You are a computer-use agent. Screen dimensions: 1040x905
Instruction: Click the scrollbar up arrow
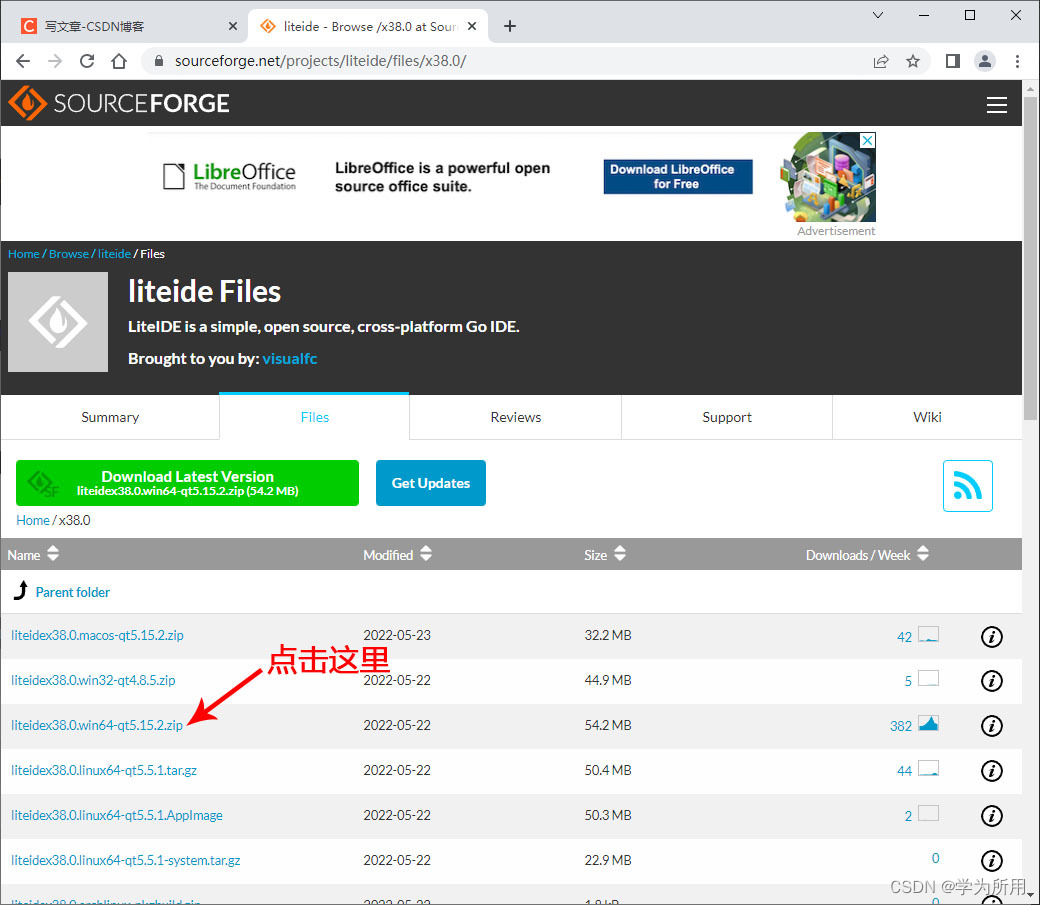[1030, 88]
